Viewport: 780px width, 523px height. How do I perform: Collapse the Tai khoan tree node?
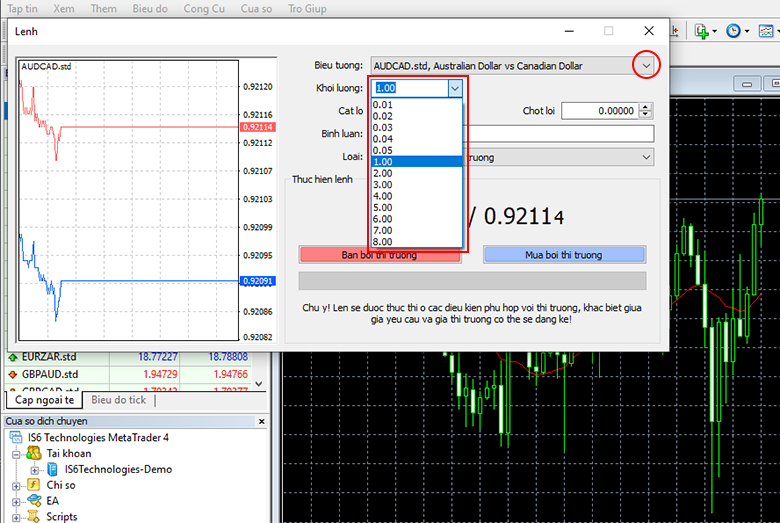[x=16, y=454]
